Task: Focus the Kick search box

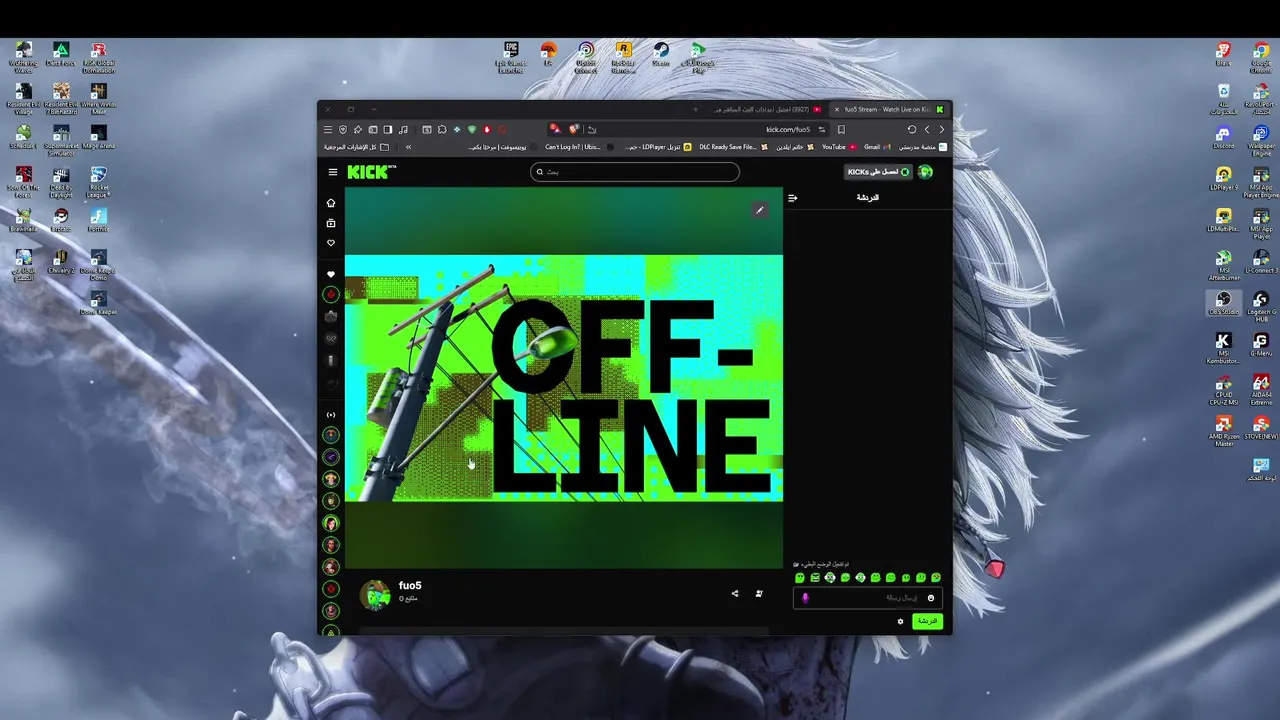Action: click(x=635, y=172)
